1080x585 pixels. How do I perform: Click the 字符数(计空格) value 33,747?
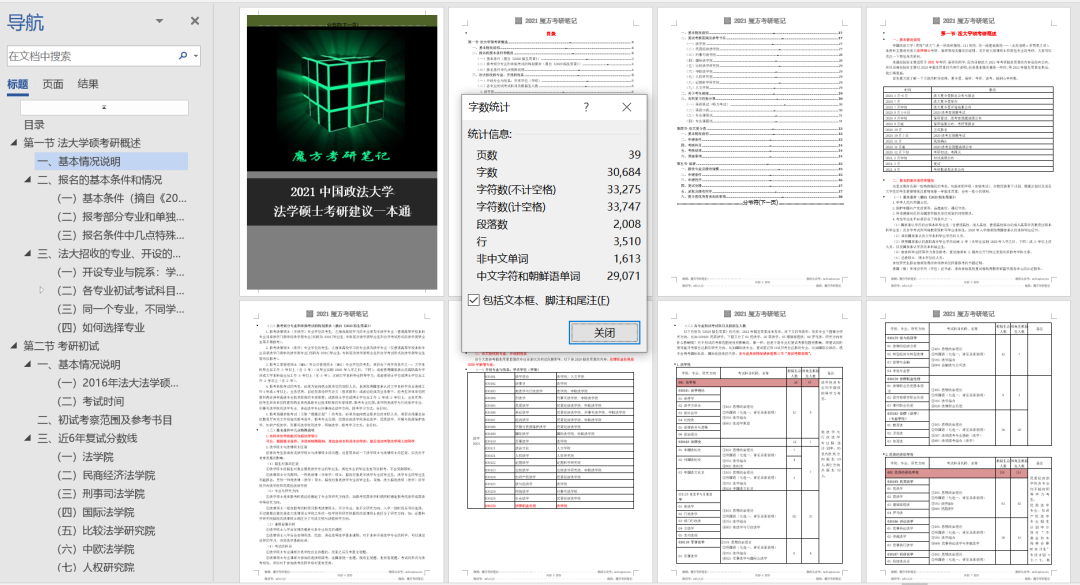(x=623, y=207)
